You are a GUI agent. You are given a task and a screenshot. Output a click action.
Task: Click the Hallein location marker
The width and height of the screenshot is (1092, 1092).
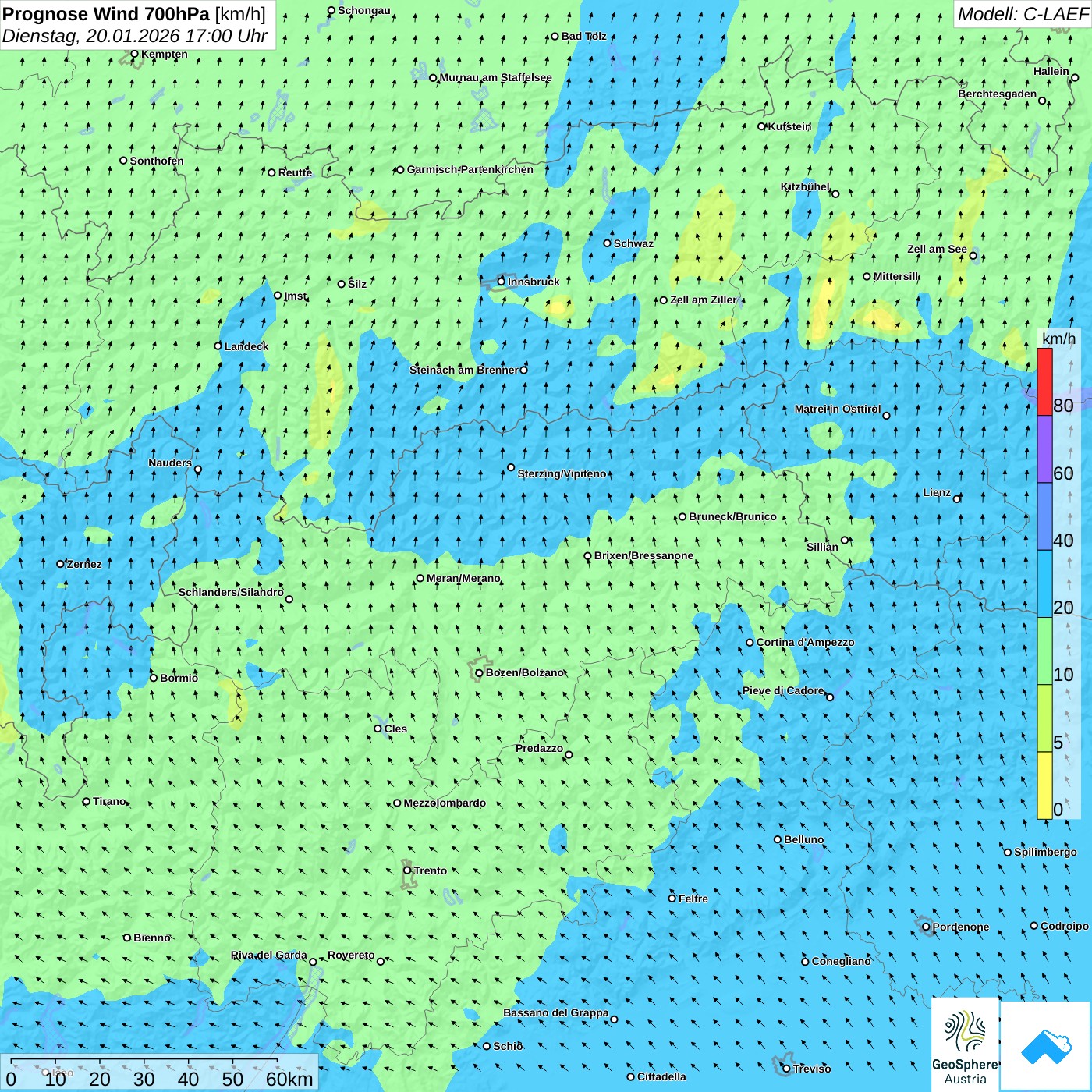click(1075, 77)
